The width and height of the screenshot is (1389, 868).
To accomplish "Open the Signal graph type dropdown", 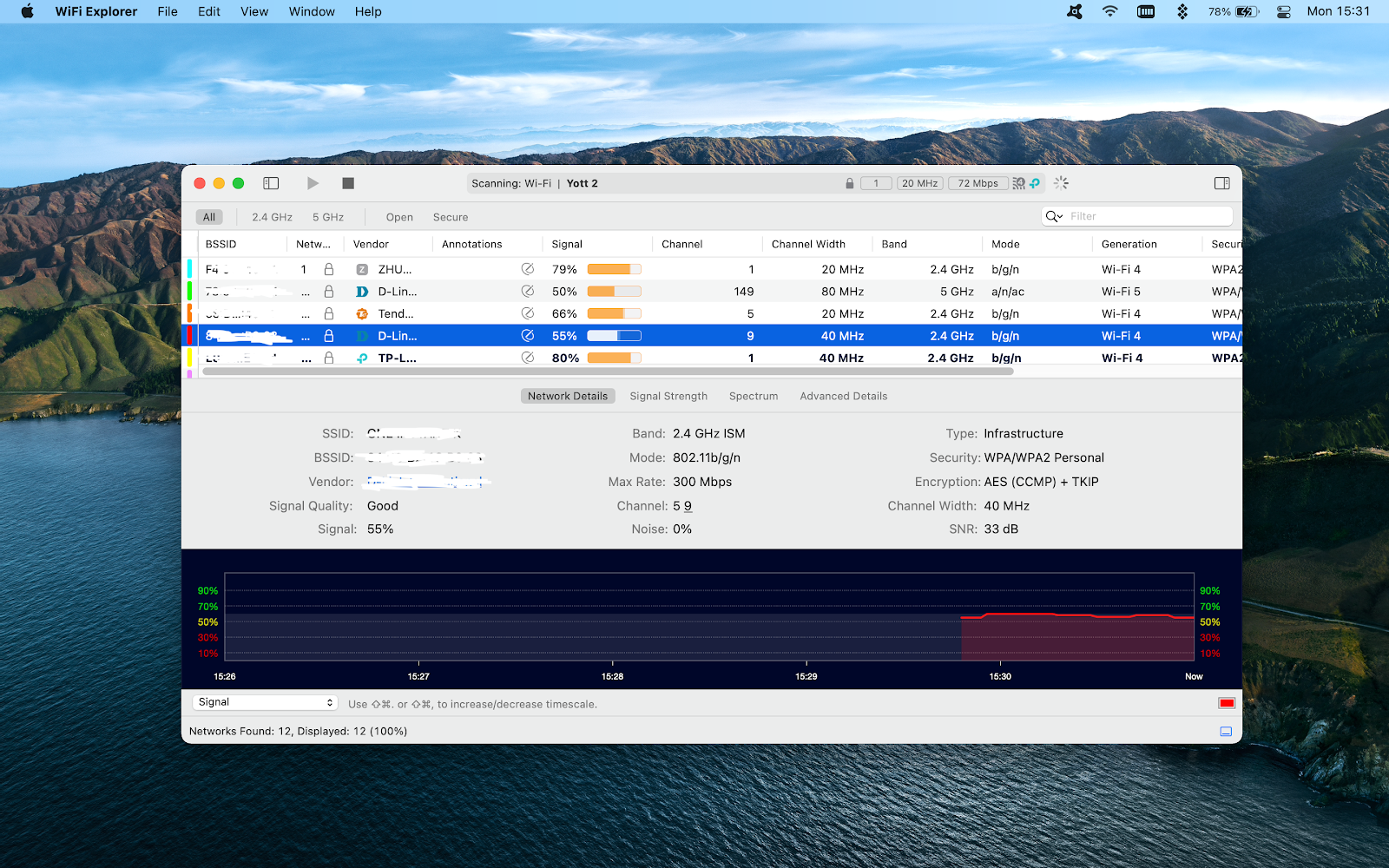I will click(264, 702).
